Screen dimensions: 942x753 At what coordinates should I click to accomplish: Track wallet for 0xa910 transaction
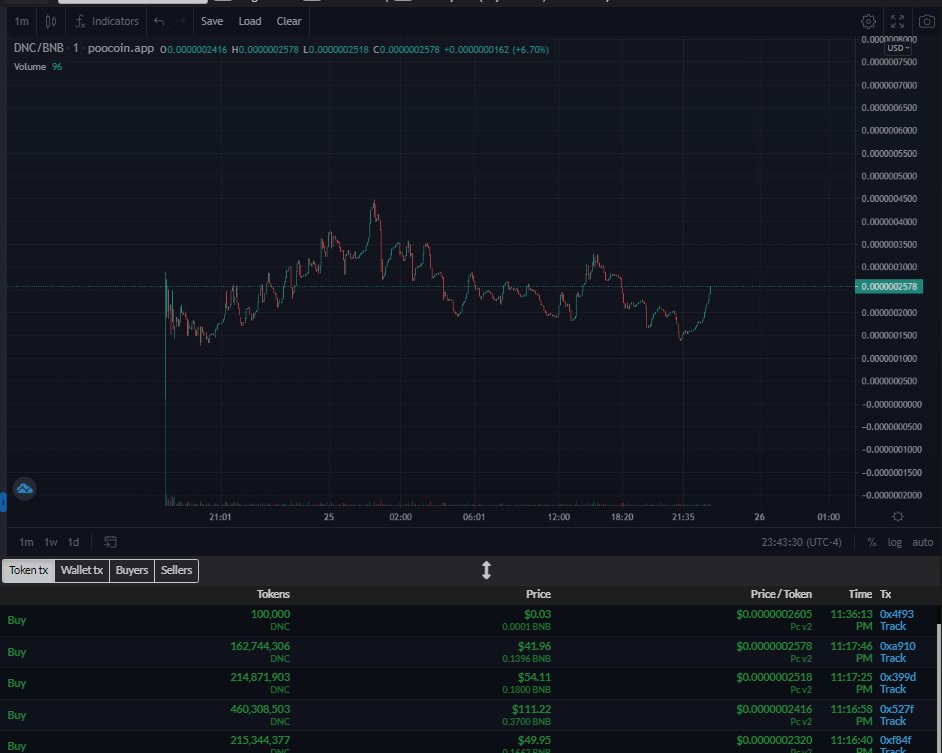(x=893, y=658)
